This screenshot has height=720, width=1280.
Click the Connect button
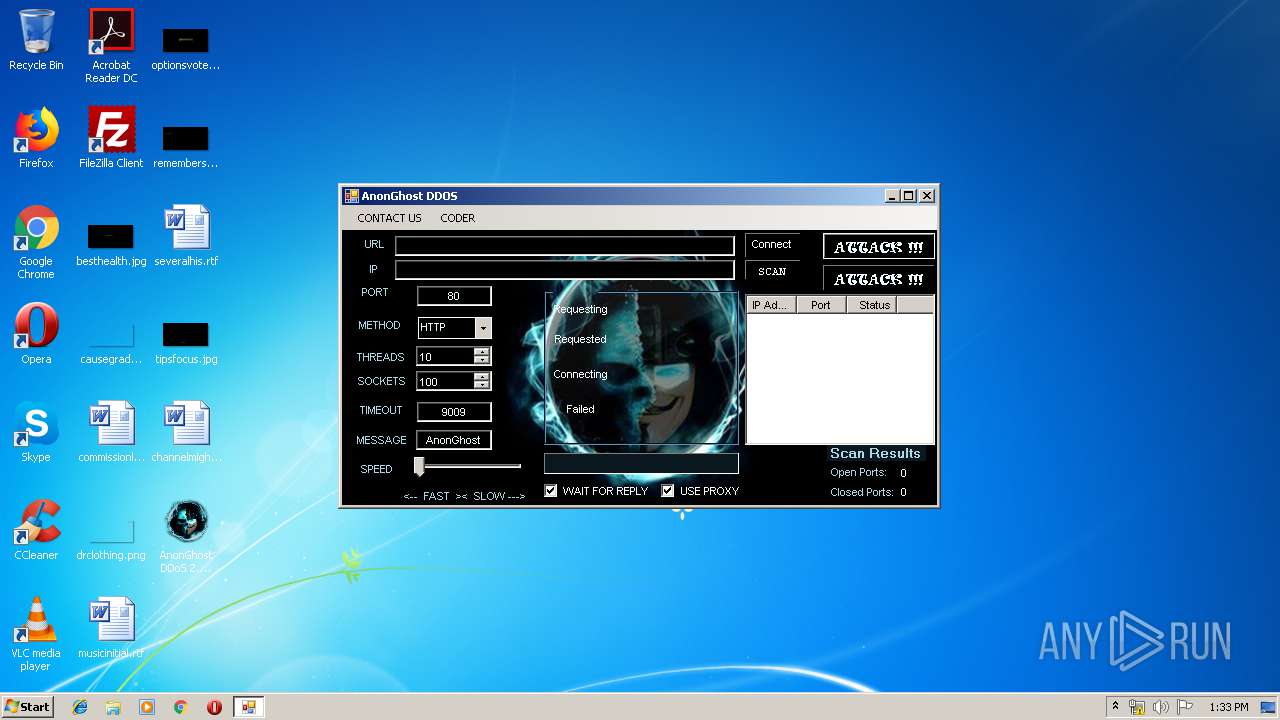pos(772,245)
